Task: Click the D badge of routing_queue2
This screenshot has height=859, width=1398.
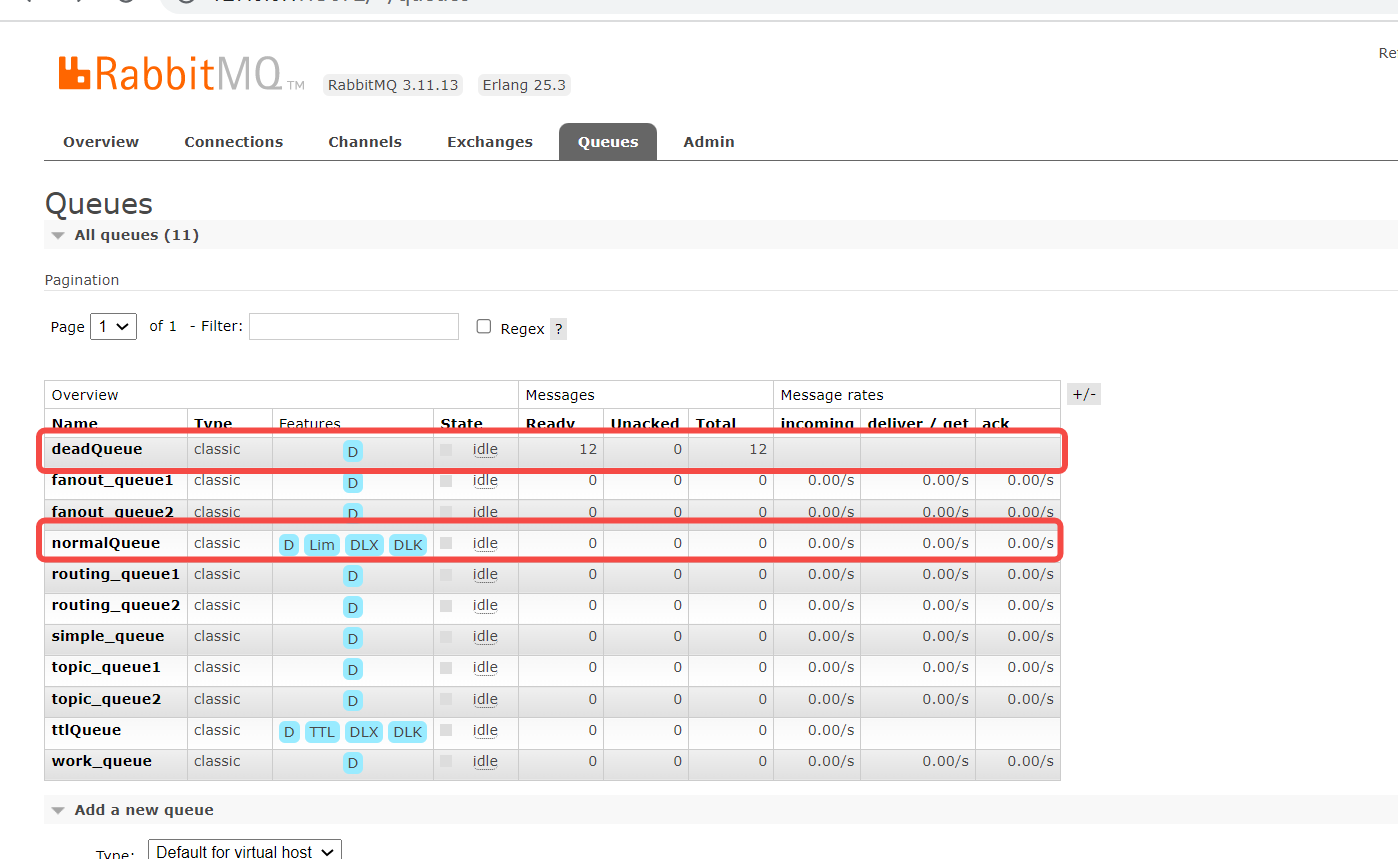Action: pos(352,607)
